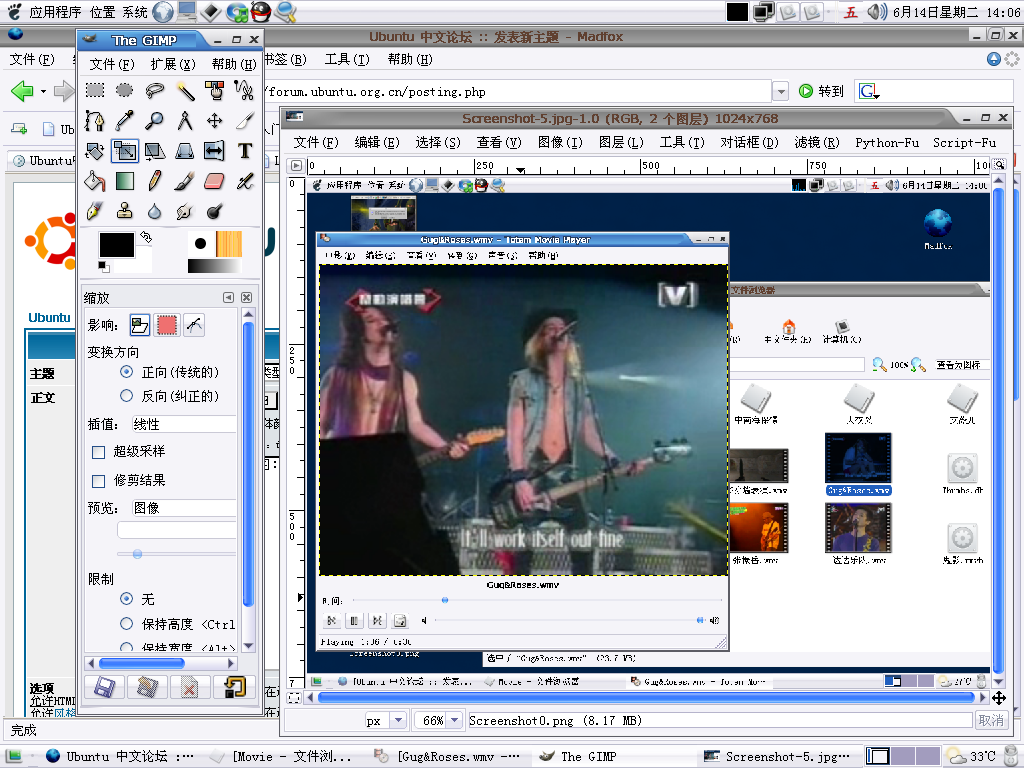Screen dimensions: 1024x768
Task: Set transform to affect path
Action: (x=194, y=325)
